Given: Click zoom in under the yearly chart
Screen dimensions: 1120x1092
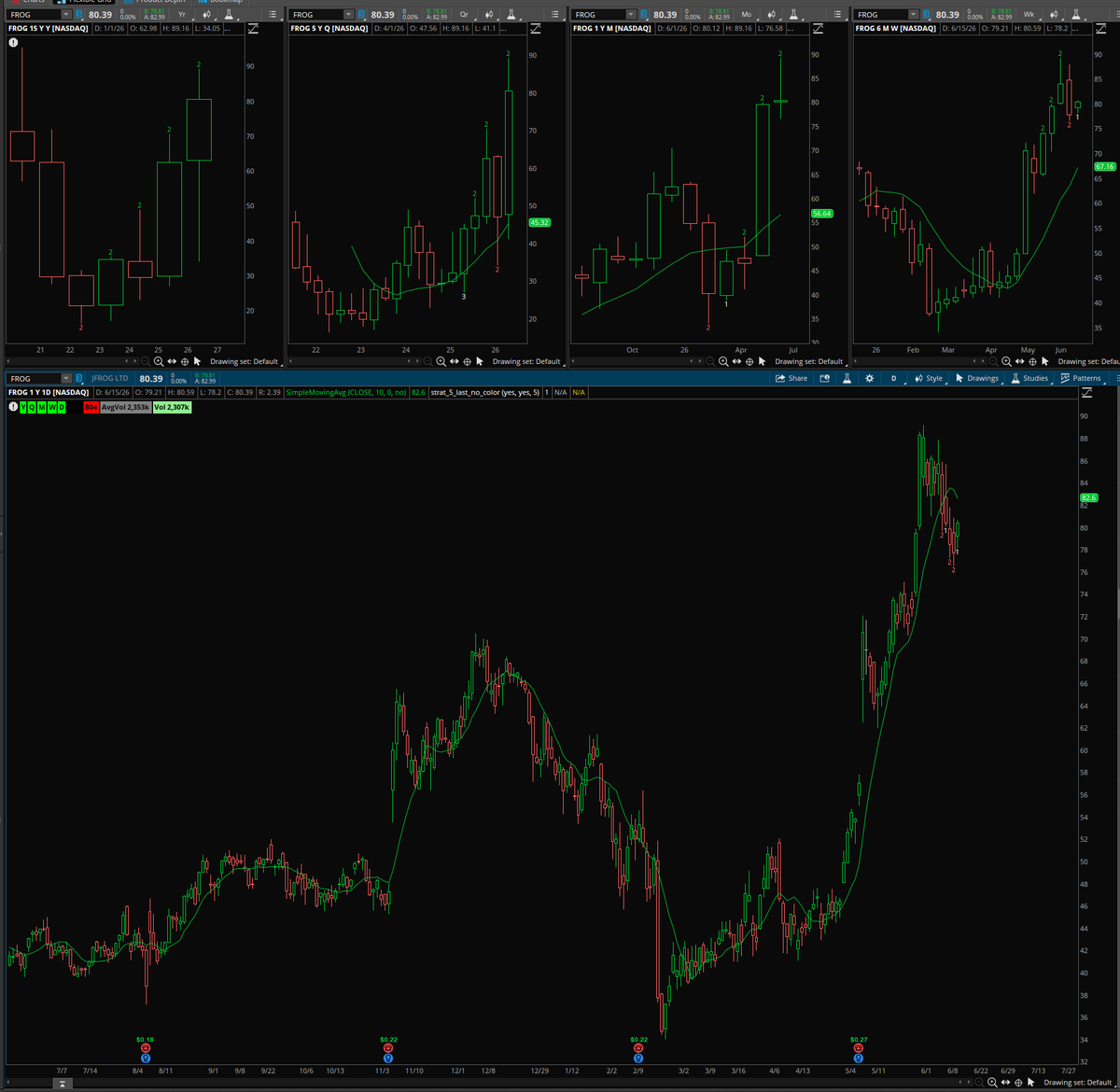Looking at the screenshot, I should 159,361.
